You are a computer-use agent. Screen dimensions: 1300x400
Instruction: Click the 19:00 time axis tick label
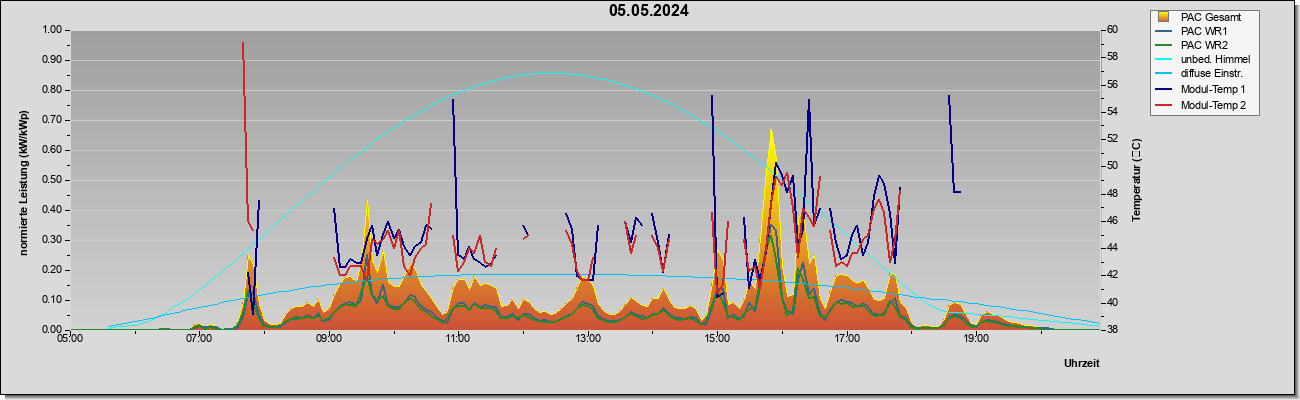(x=976, y=338)
